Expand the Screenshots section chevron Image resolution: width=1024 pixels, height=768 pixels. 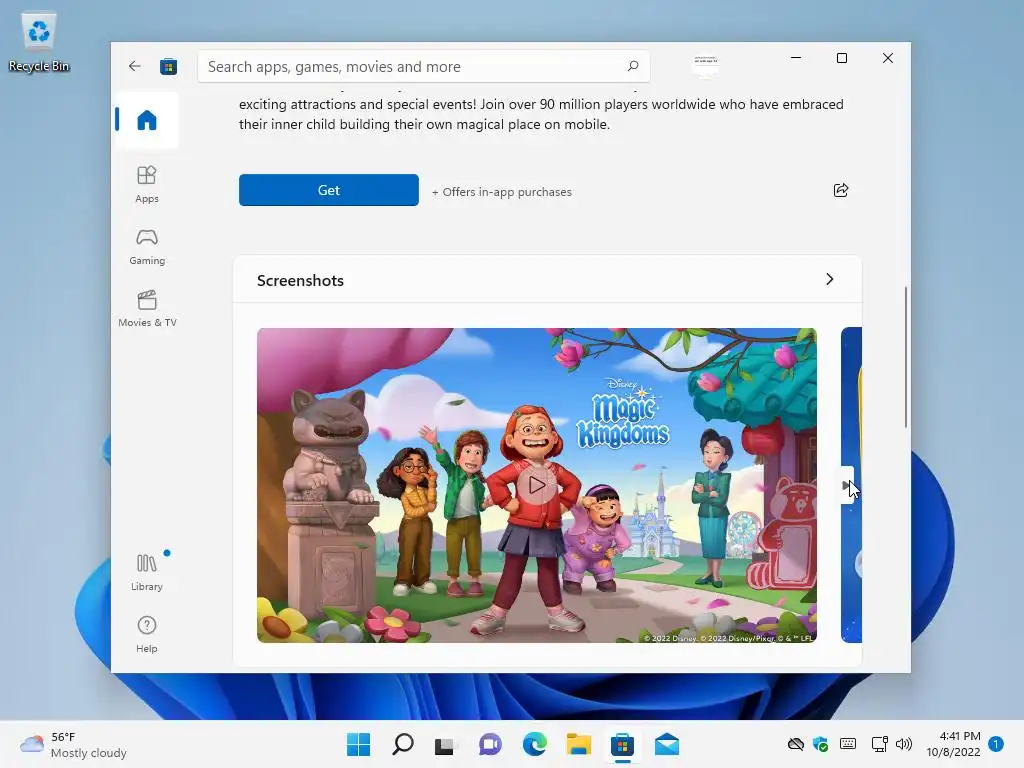coord(829,280)
